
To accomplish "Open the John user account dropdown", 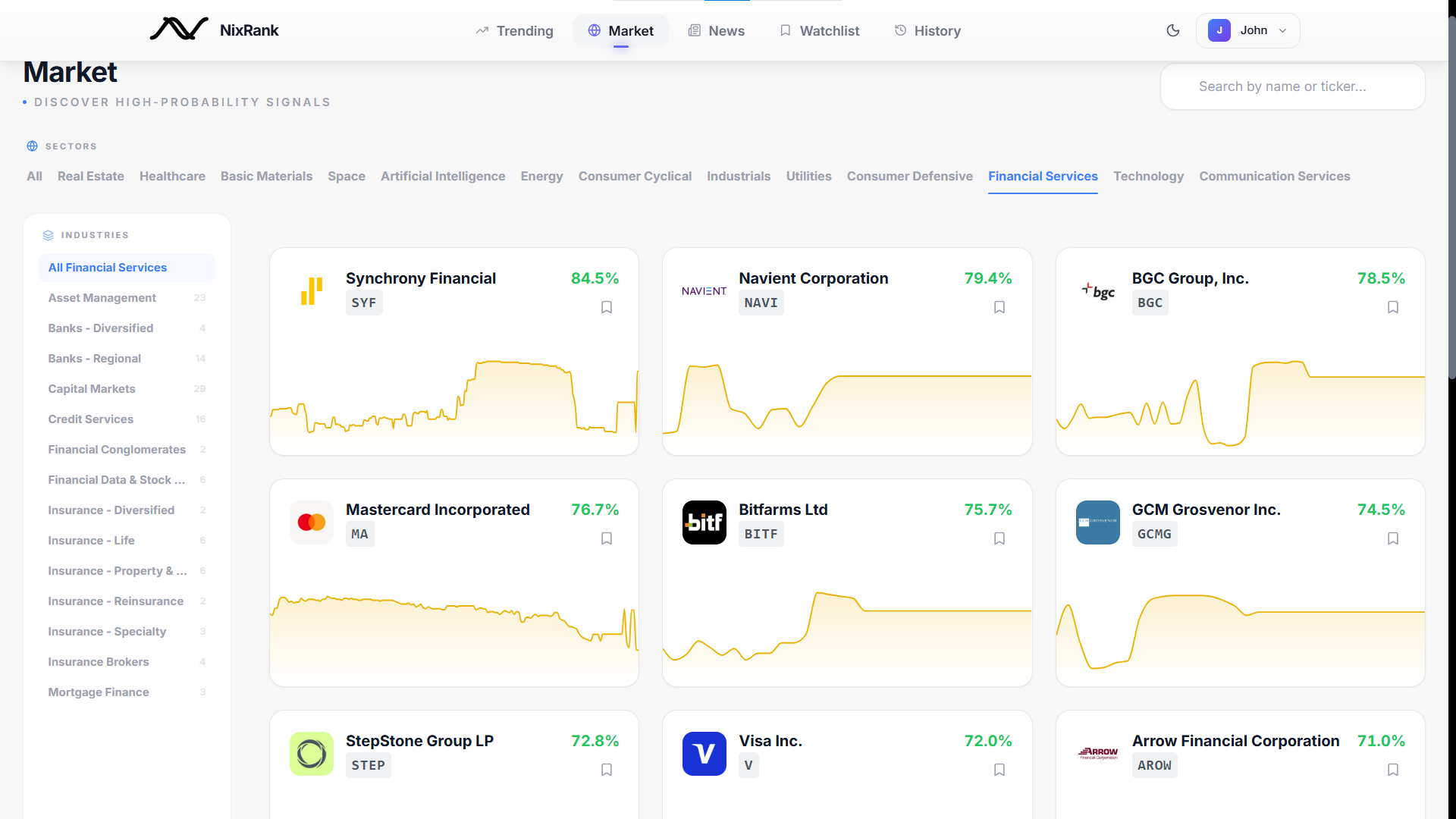I will pyautogui.click(x=1247, y=30).
